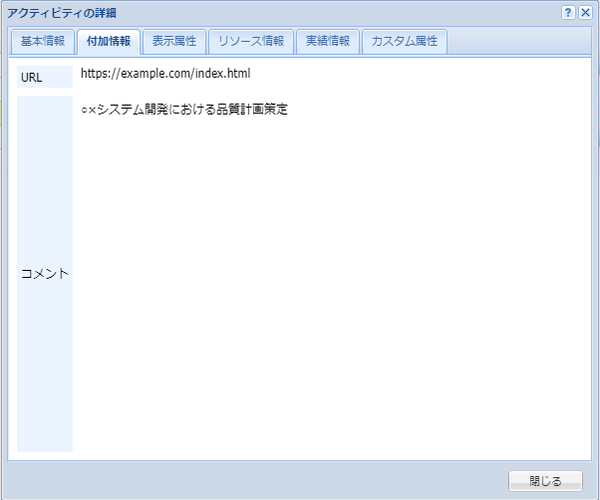600x500 pixels.
Task: Click the 閉じる button
Action: click(545, 481)
